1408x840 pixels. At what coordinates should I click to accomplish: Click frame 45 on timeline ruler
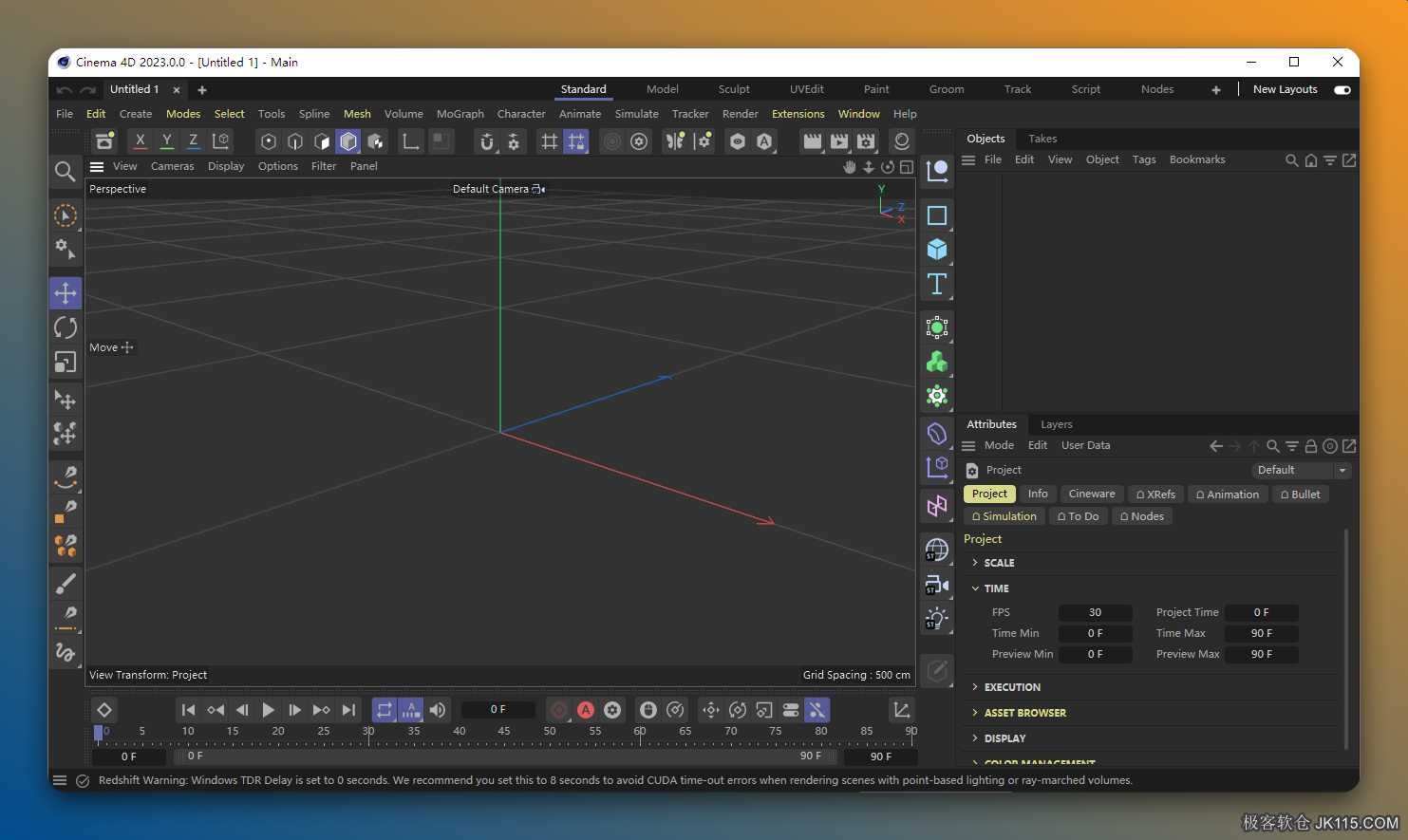pos(504,732)
